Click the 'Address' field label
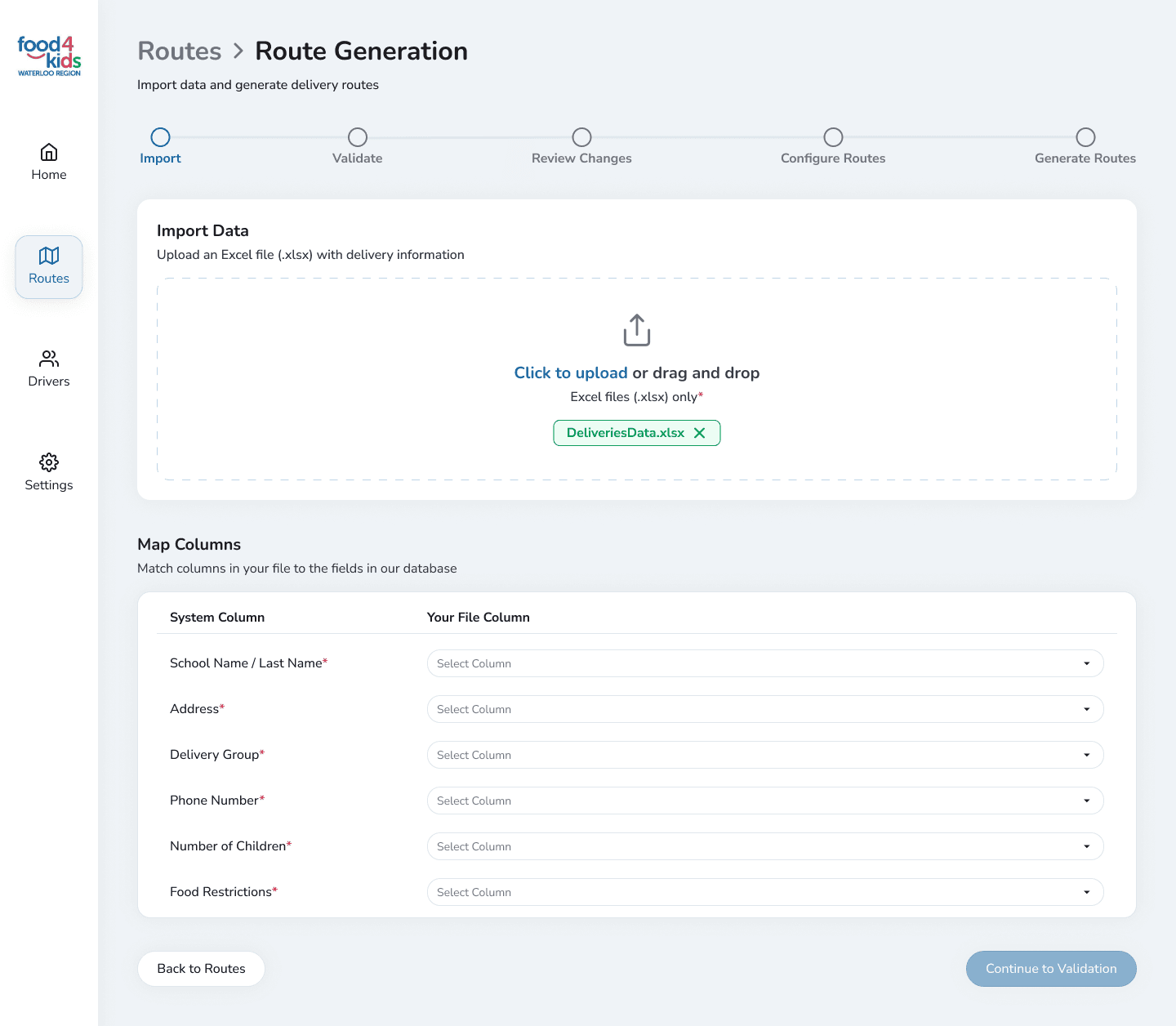Viewport: 1176px width, 1026px height. coord(197,709)
